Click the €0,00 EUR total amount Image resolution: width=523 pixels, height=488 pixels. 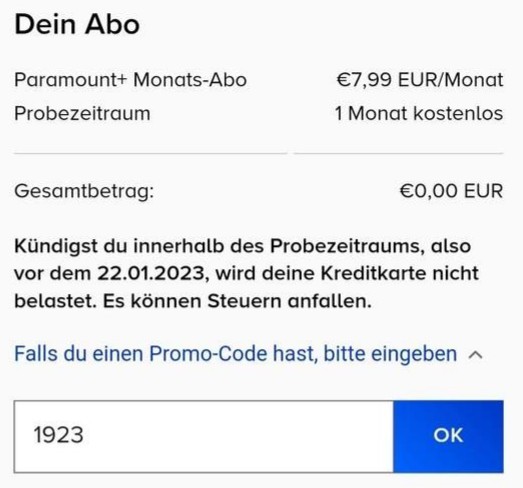coord(451,191)
